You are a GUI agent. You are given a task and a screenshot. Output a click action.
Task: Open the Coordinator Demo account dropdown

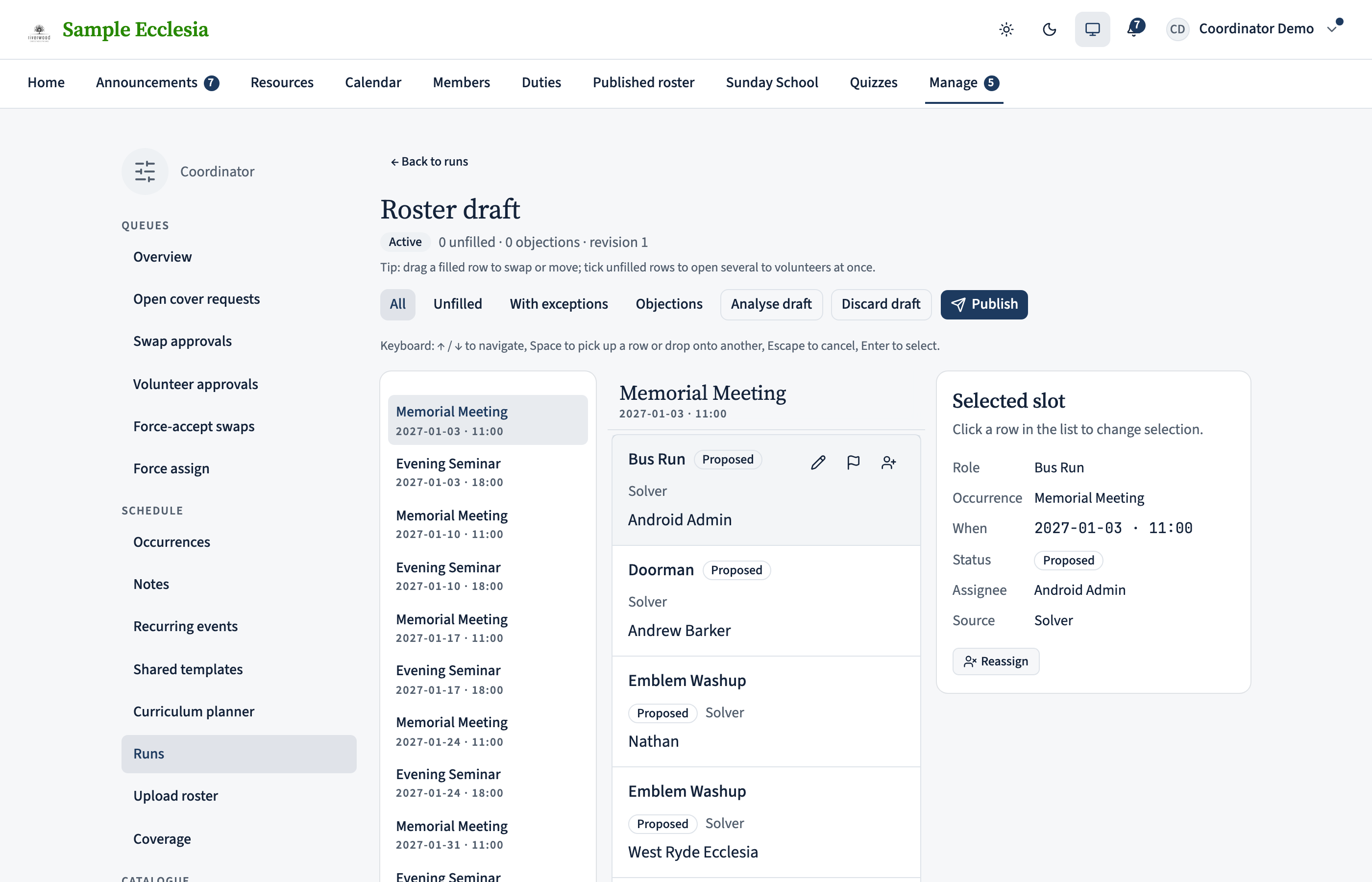(x=1254, y=29)
